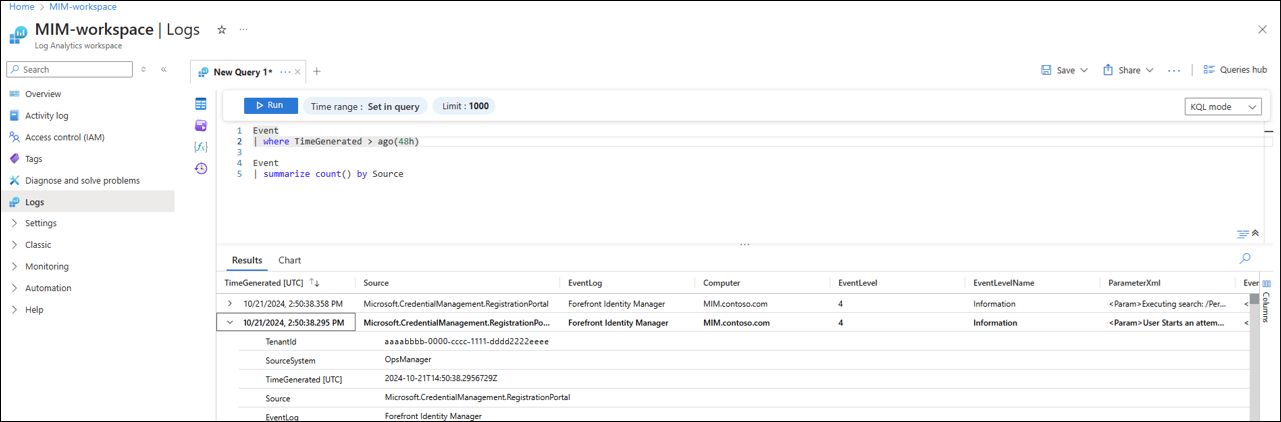Click the Source column header
The width and height of the screenshot is (1281, 422).
(376, 284)
